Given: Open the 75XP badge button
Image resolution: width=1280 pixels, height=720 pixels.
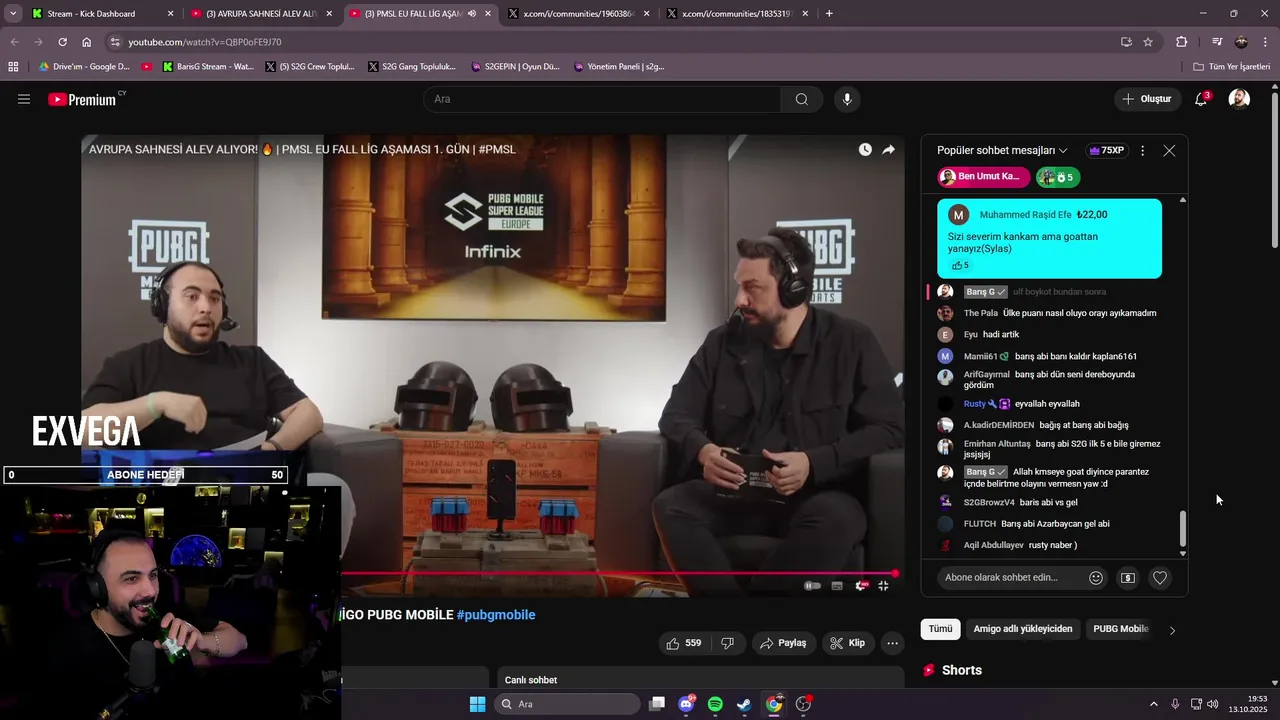Looking at the screenshot, I should point(1106,150).
